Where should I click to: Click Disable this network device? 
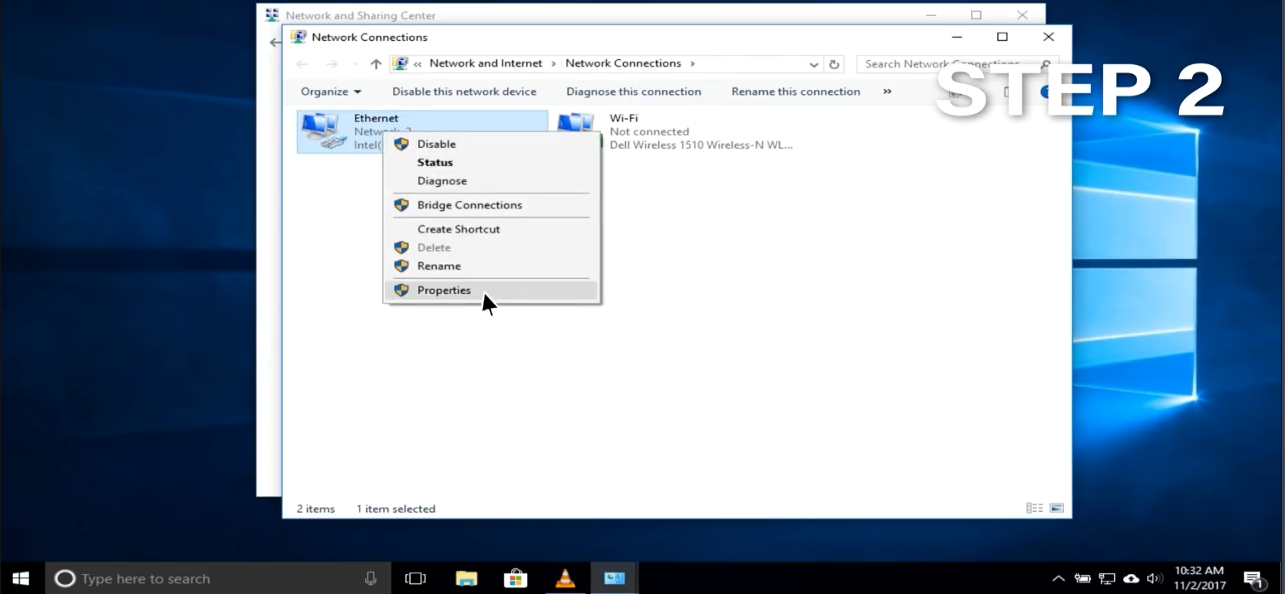pos(464,92)
